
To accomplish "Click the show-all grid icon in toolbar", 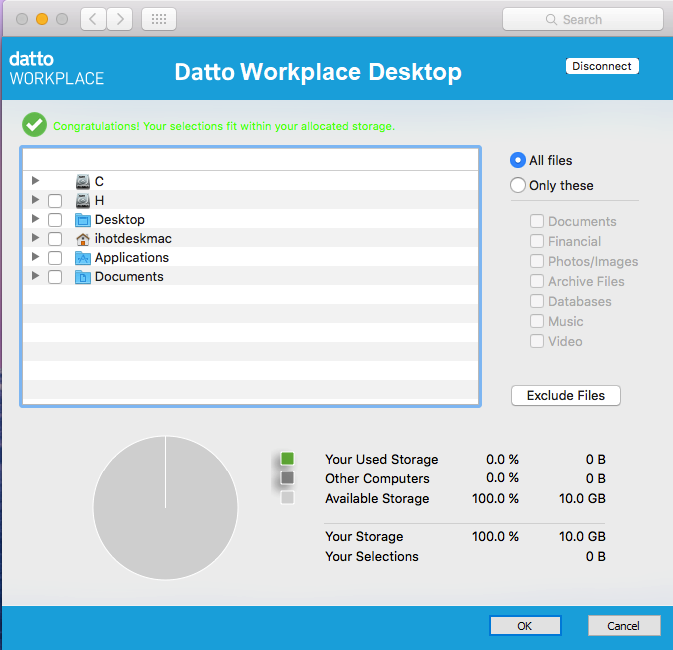I will (159, 19).
